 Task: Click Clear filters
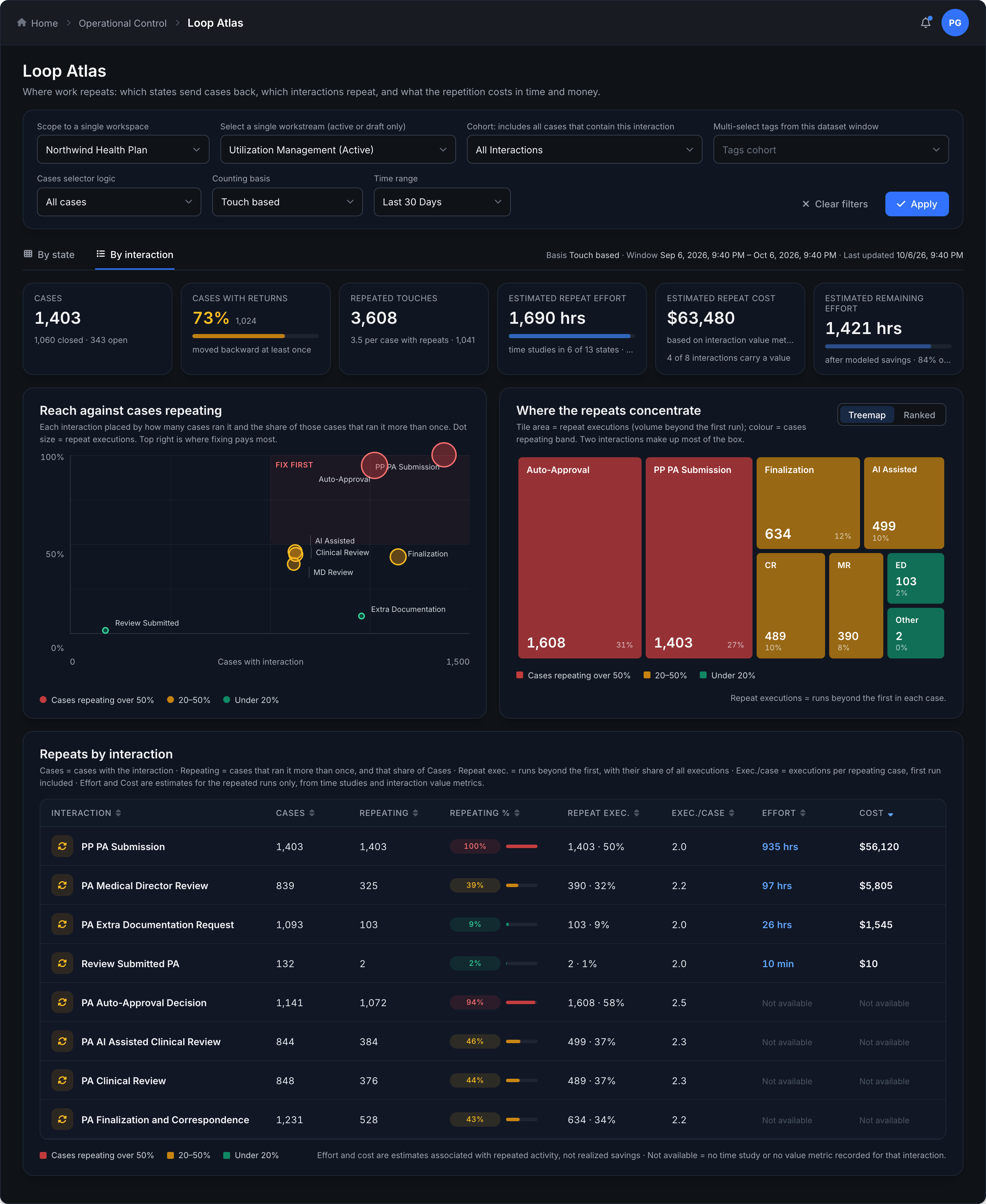click(834, 204)
